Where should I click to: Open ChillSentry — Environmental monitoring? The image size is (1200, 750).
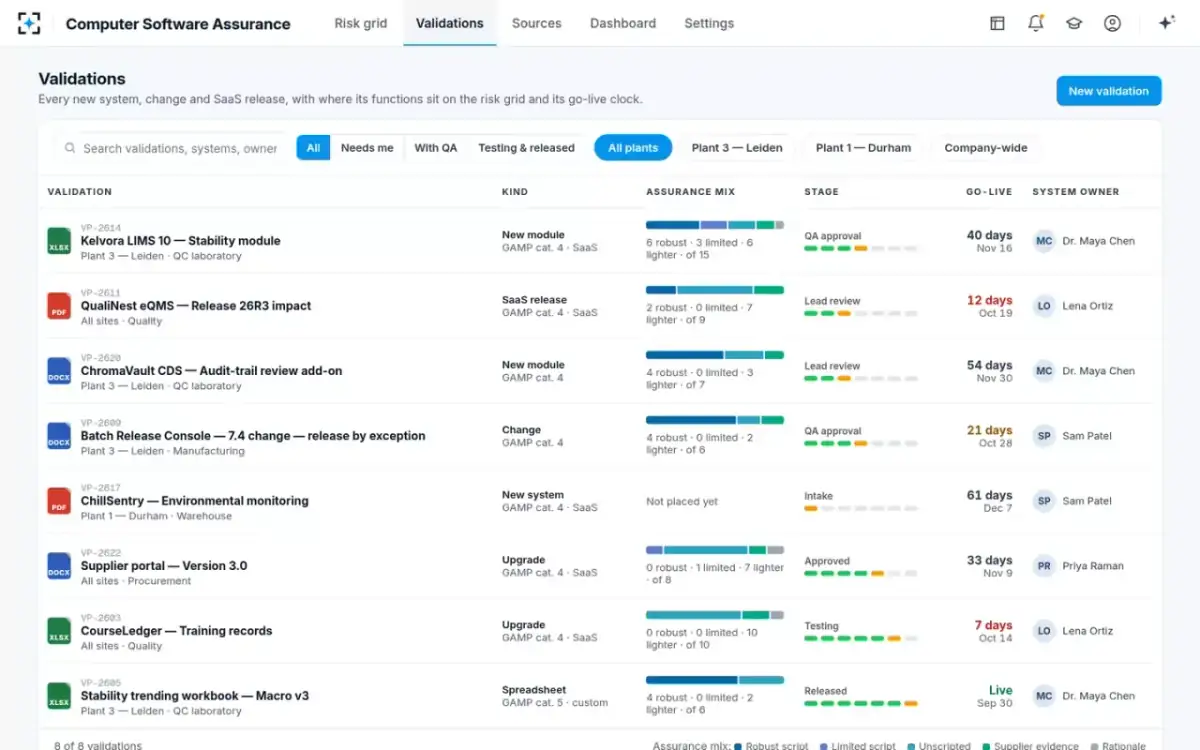coord(195,501)
